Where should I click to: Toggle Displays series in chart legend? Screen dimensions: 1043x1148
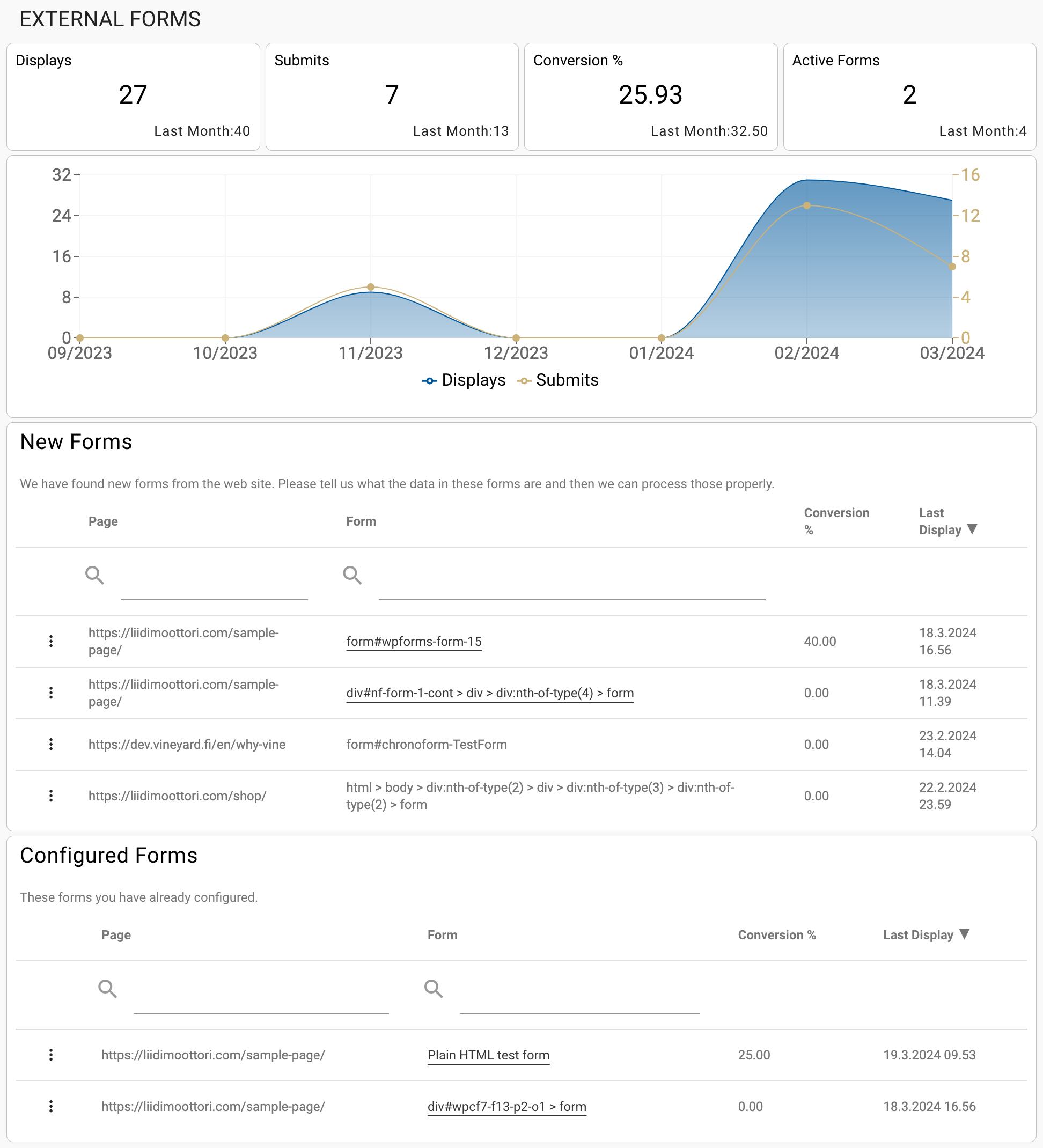tap(464, 380)
